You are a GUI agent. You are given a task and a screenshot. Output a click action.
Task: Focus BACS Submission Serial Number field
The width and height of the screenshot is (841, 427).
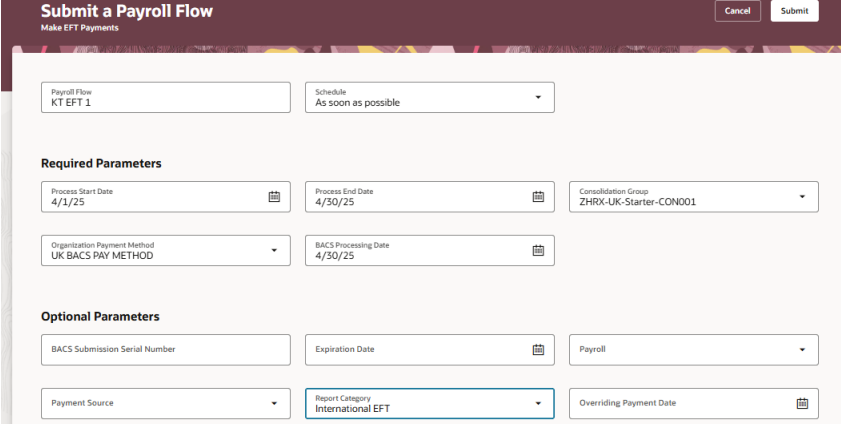[166, 350]
